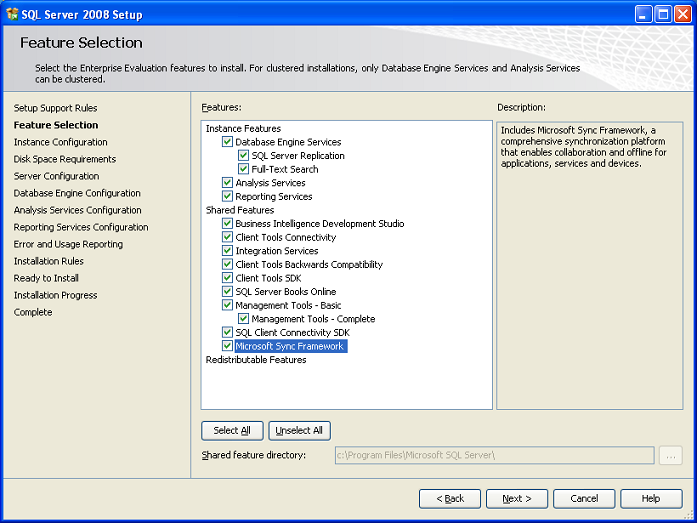Image resolution: width=697 pixels, height=523 pixels.
Task: Select the Redistributable Features heading
Action: tap(256, 359)
